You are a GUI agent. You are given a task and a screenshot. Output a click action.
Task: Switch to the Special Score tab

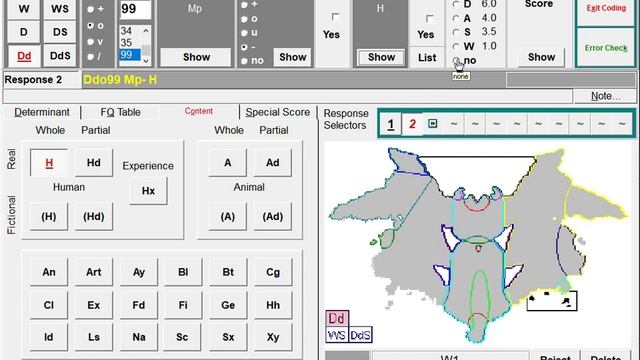(278, 112)
